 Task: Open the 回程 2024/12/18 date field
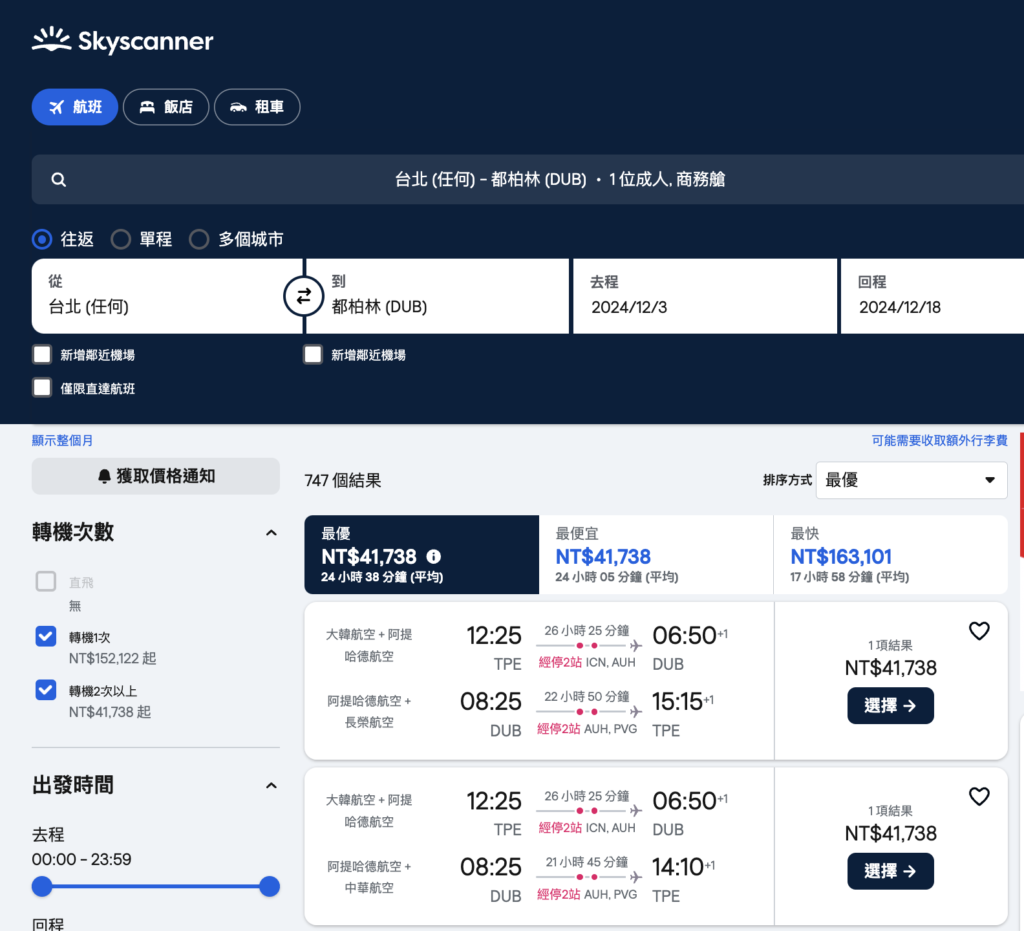933,296
